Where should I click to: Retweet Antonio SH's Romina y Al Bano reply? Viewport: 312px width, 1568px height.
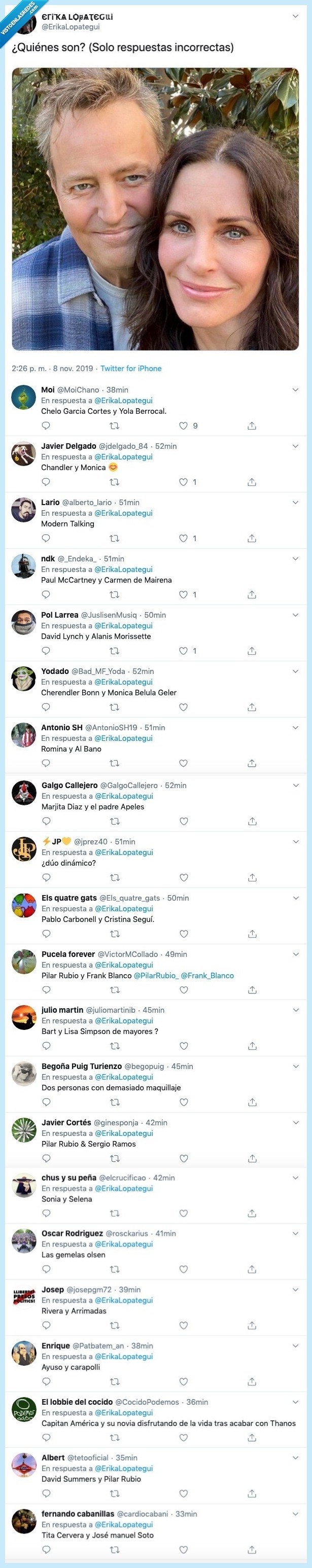(x=114, y=763)
